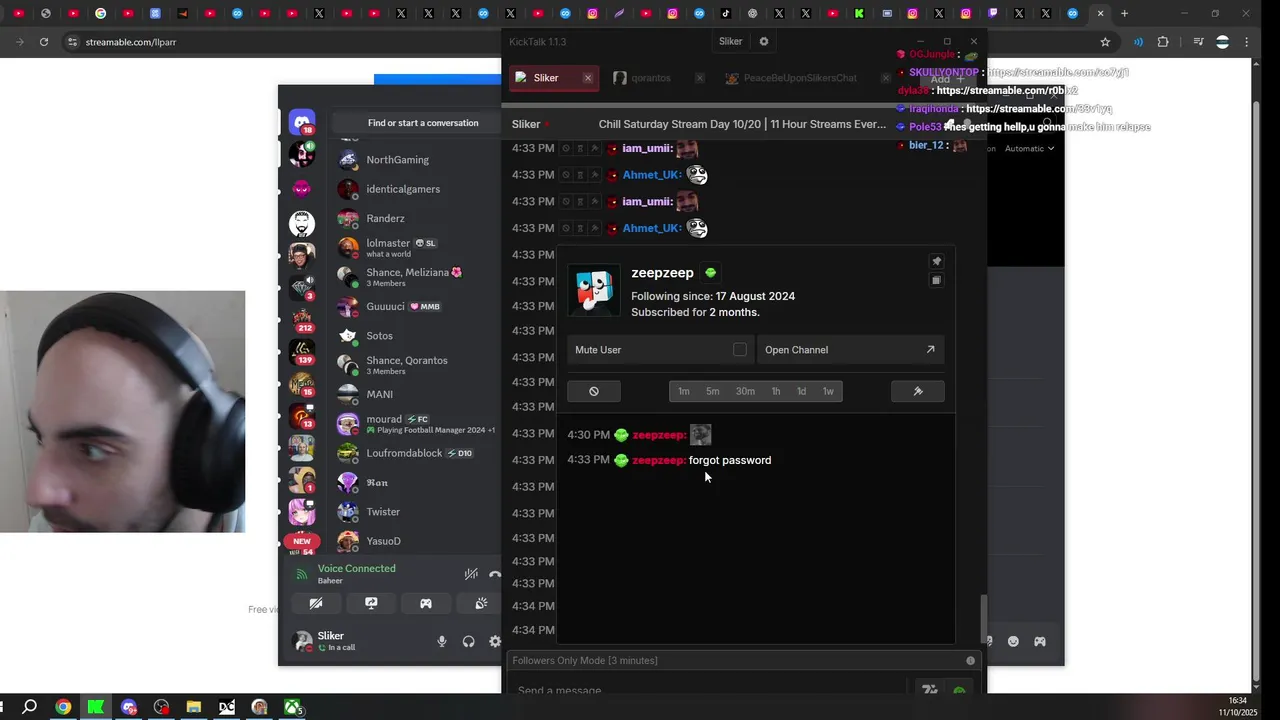Screen dimensions: 1280x720
Task: Open File Explorer in taskbar
Action: [x=194, y=707]
